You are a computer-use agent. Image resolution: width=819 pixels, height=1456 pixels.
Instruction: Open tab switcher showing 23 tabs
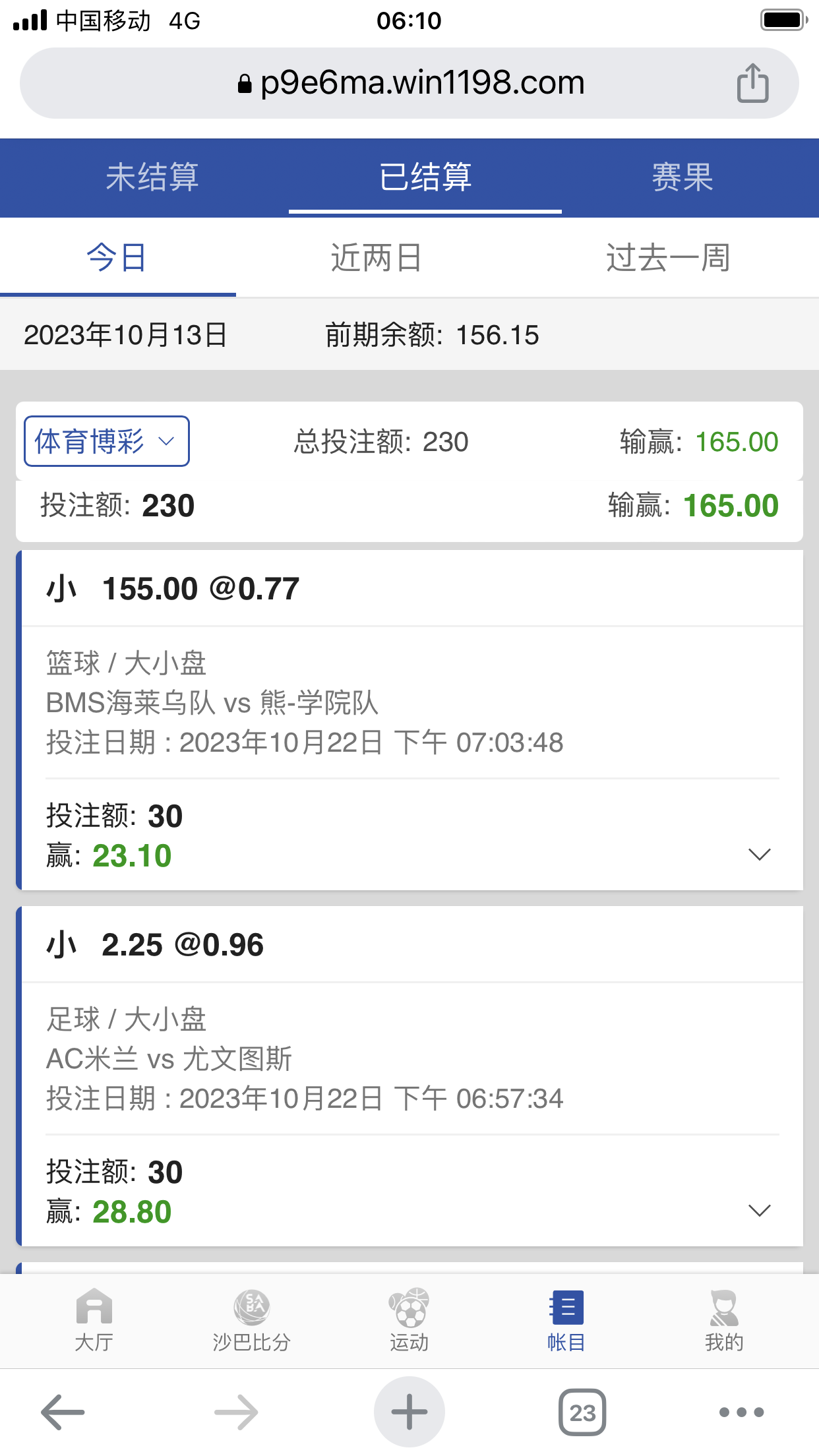tap(582, 1412)
